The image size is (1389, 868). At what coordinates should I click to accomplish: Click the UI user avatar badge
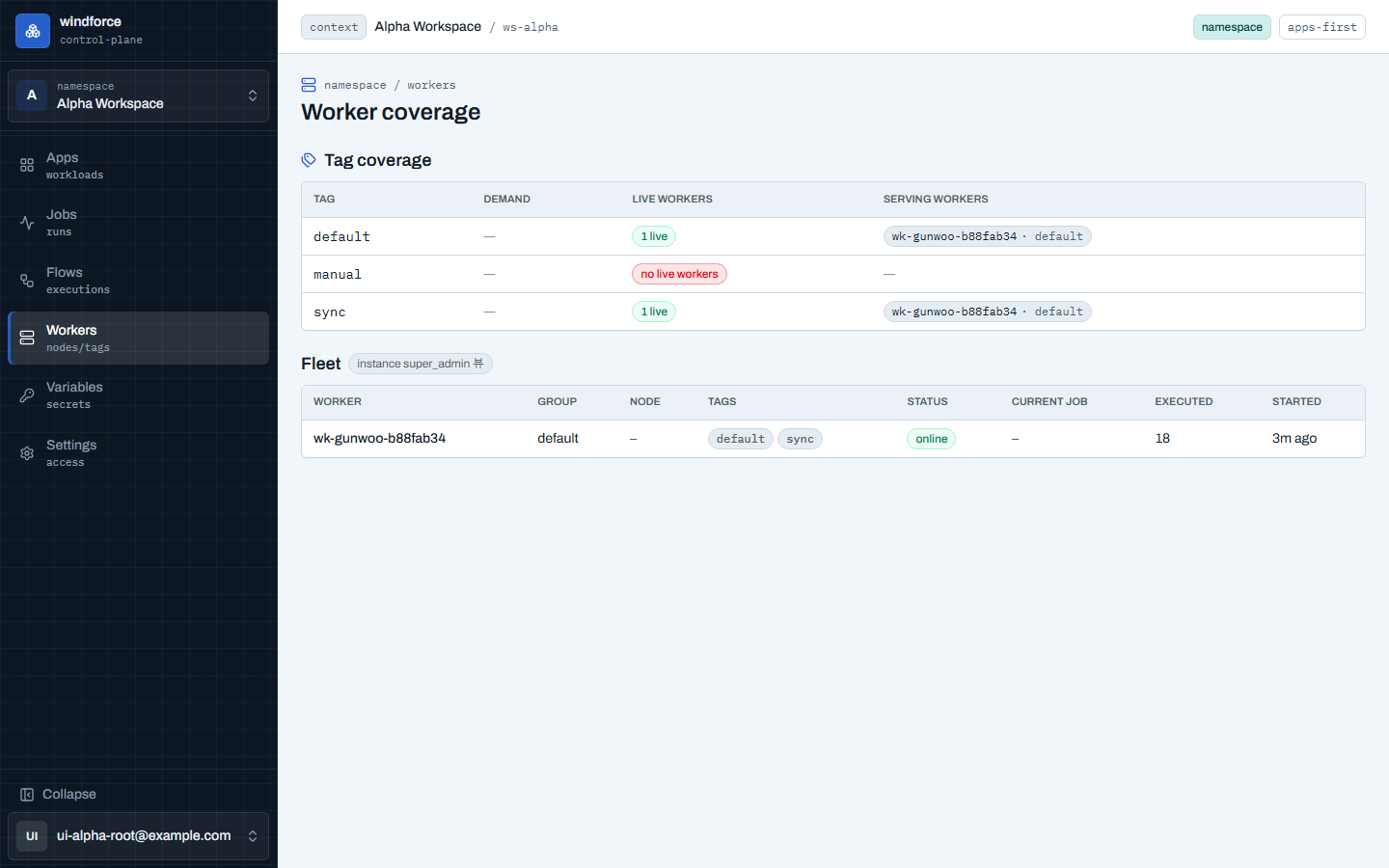tap(32, 836)
